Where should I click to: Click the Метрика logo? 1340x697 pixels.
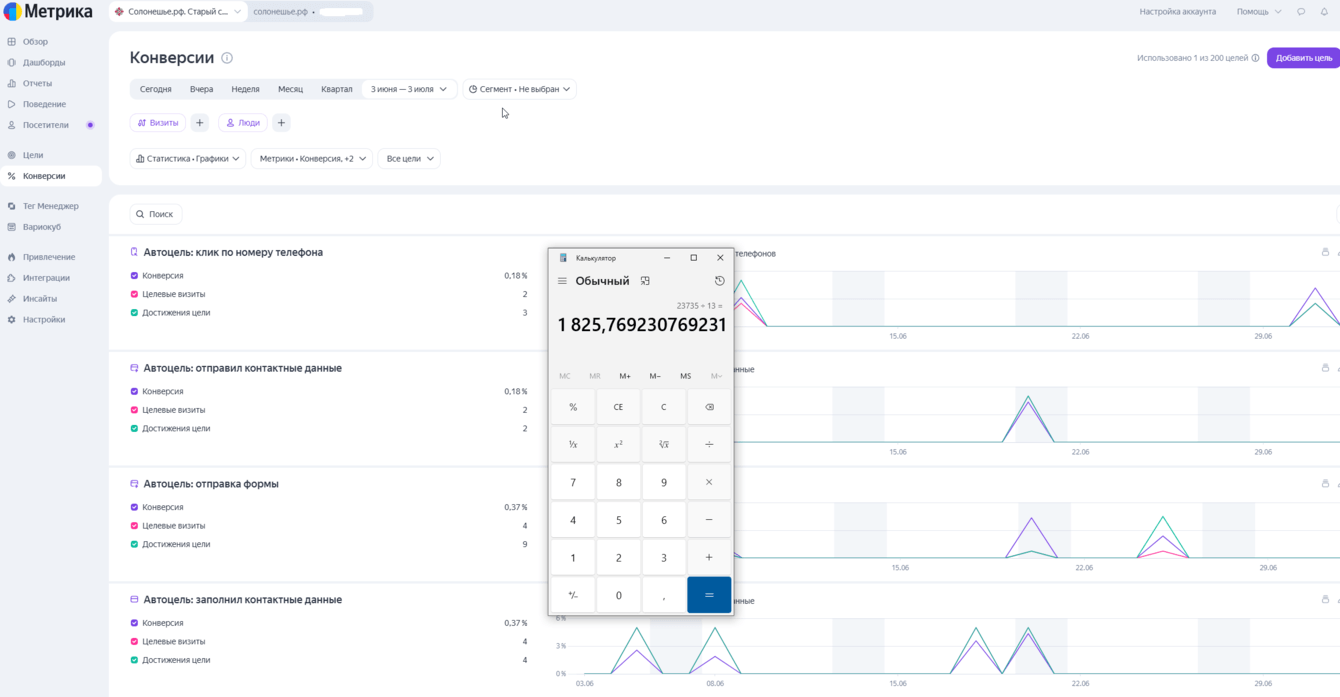click(48, 12)
